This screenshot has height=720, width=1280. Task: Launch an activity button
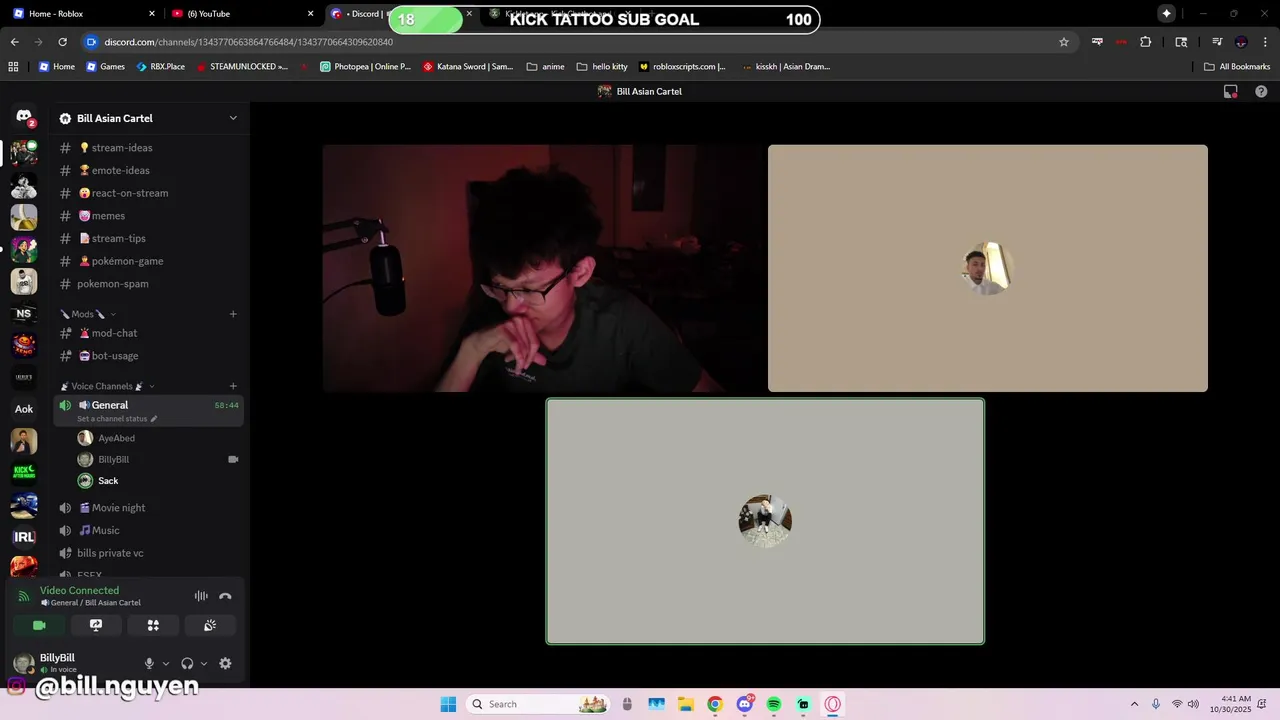[153, 625]
